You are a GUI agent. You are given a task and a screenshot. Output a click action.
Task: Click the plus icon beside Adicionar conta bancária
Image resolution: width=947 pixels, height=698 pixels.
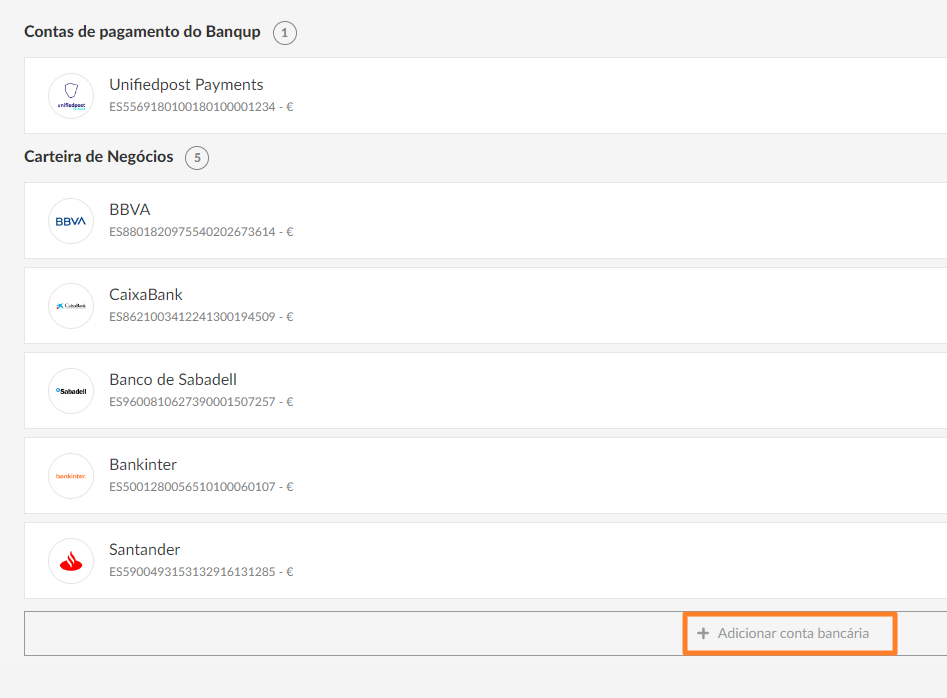[x=702, y=633]
